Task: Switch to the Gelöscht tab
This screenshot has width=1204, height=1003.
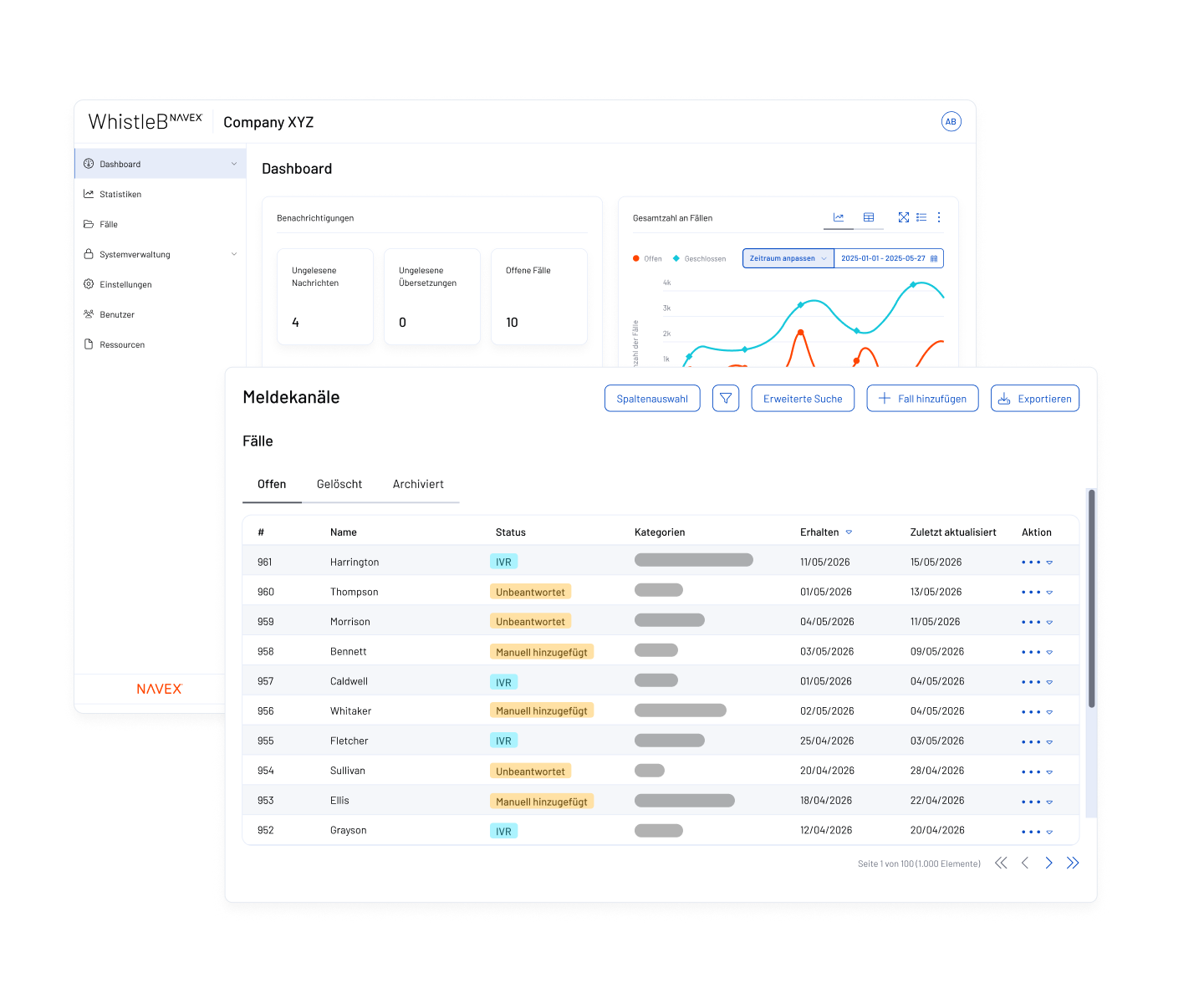Action: pyautogui.click(x=339, y=484)
